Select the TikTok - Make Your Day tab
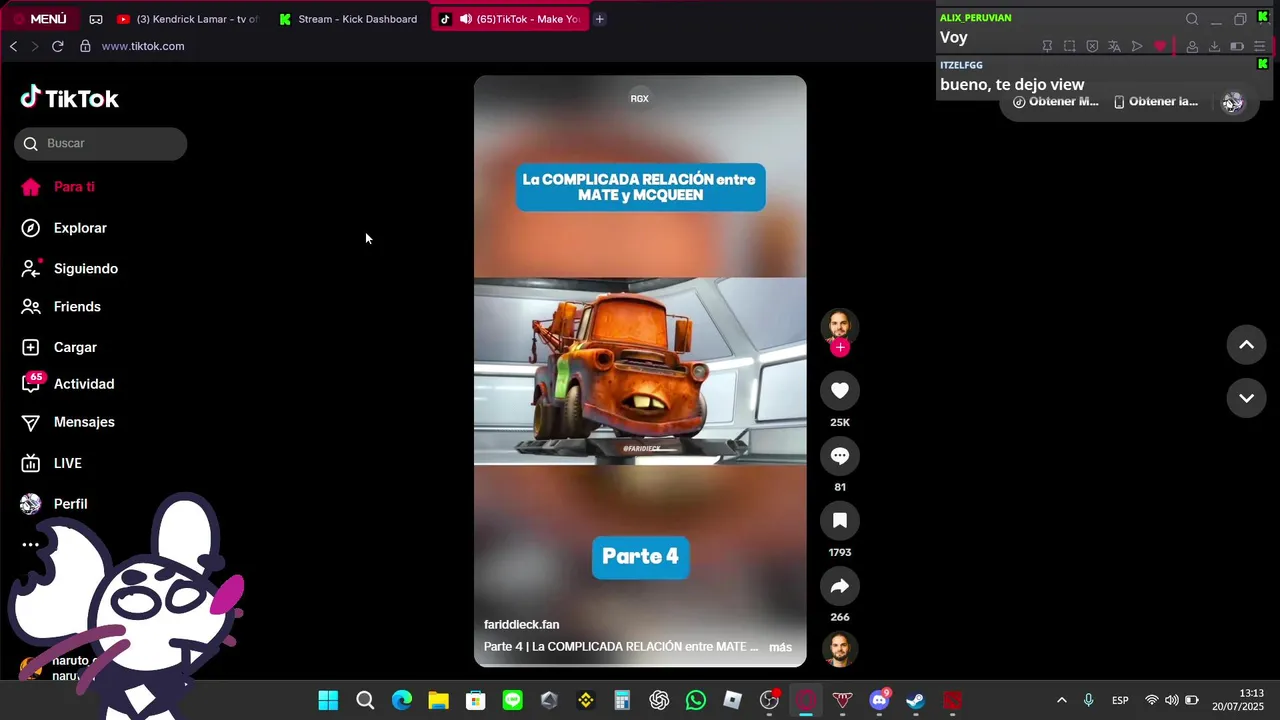1280x720 pixels. pos(511,19)
